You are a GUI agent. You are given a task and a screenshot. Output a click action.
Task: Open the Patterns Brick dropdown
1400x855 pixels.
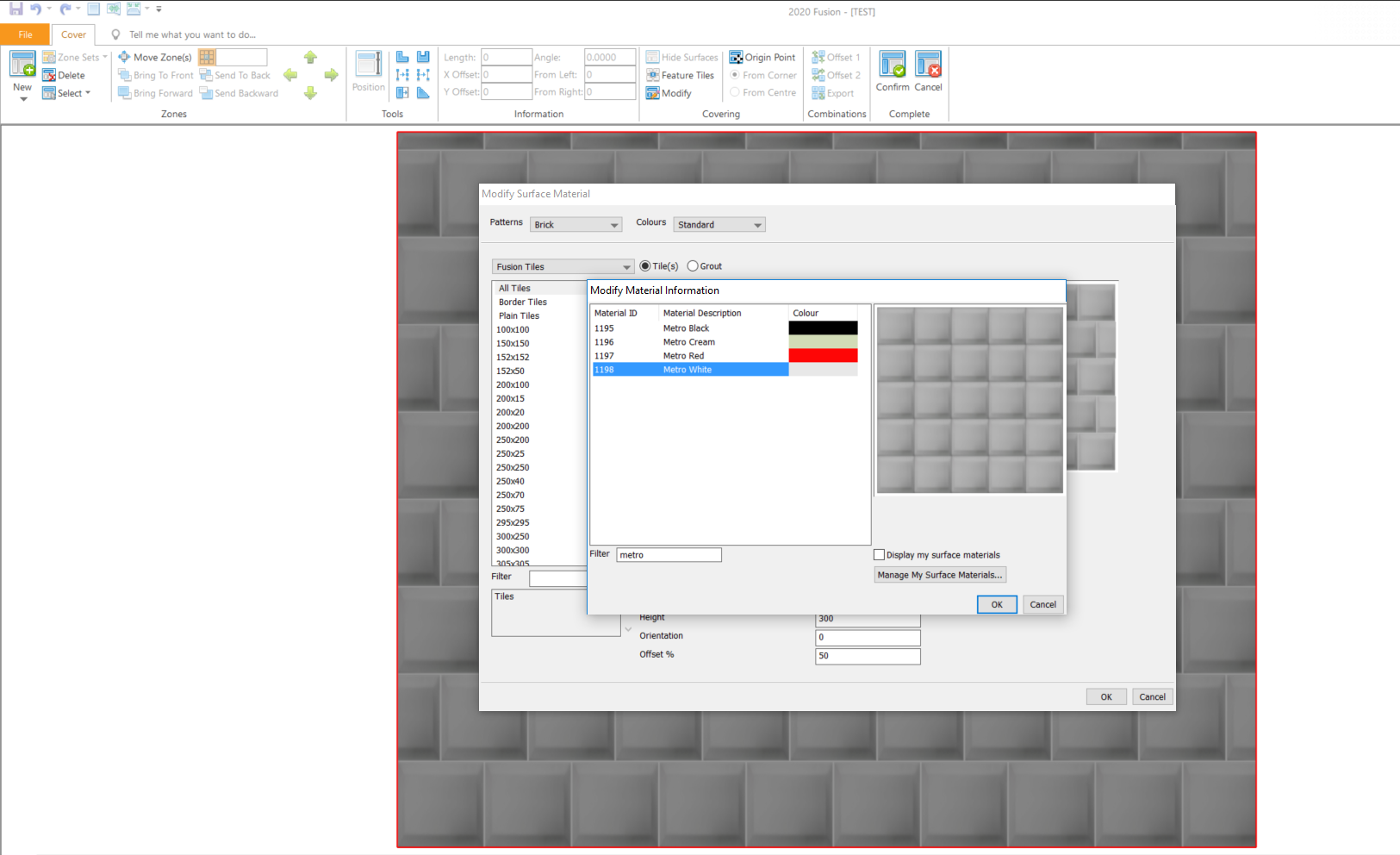pos(576,225)
